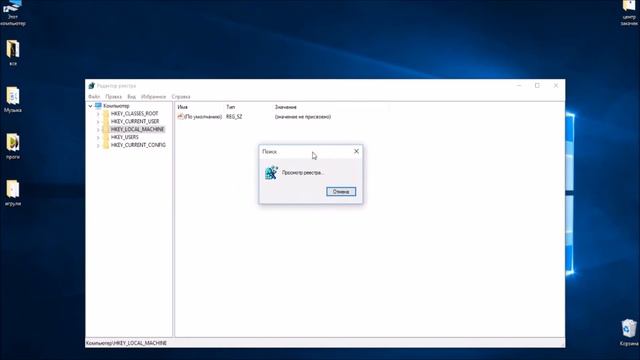
Task: Open the Избранное menu
Action: tap(153, 97)
